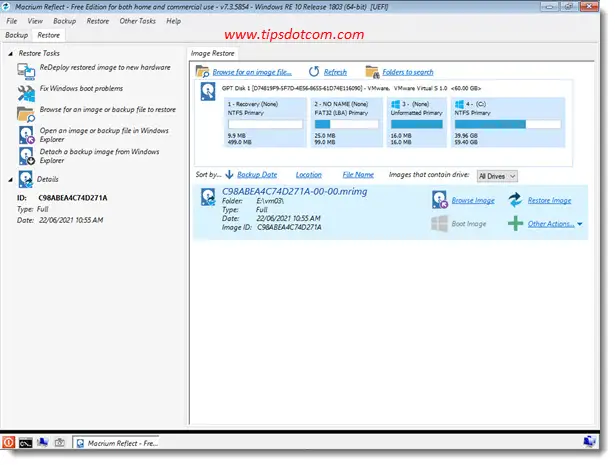The height and width of the screenshot is (465, 615).
Task: Click the Browse Image disk icon
Action: (x=439, y=200)
